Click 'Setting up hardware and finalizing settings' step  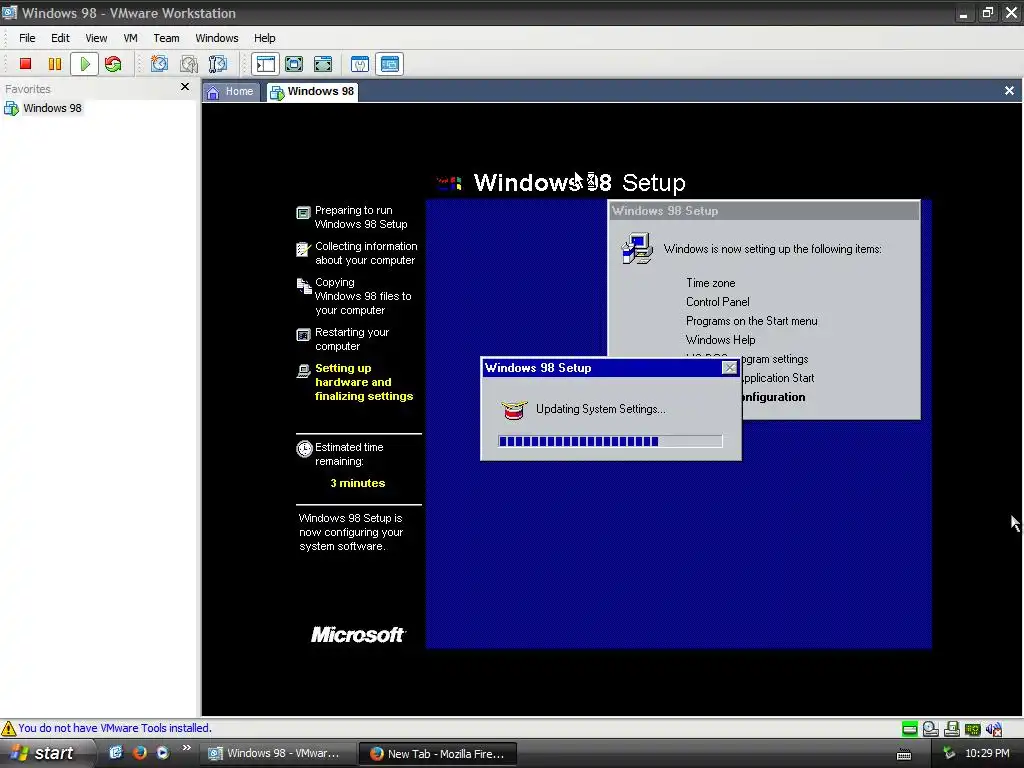(x=364, y=382)
